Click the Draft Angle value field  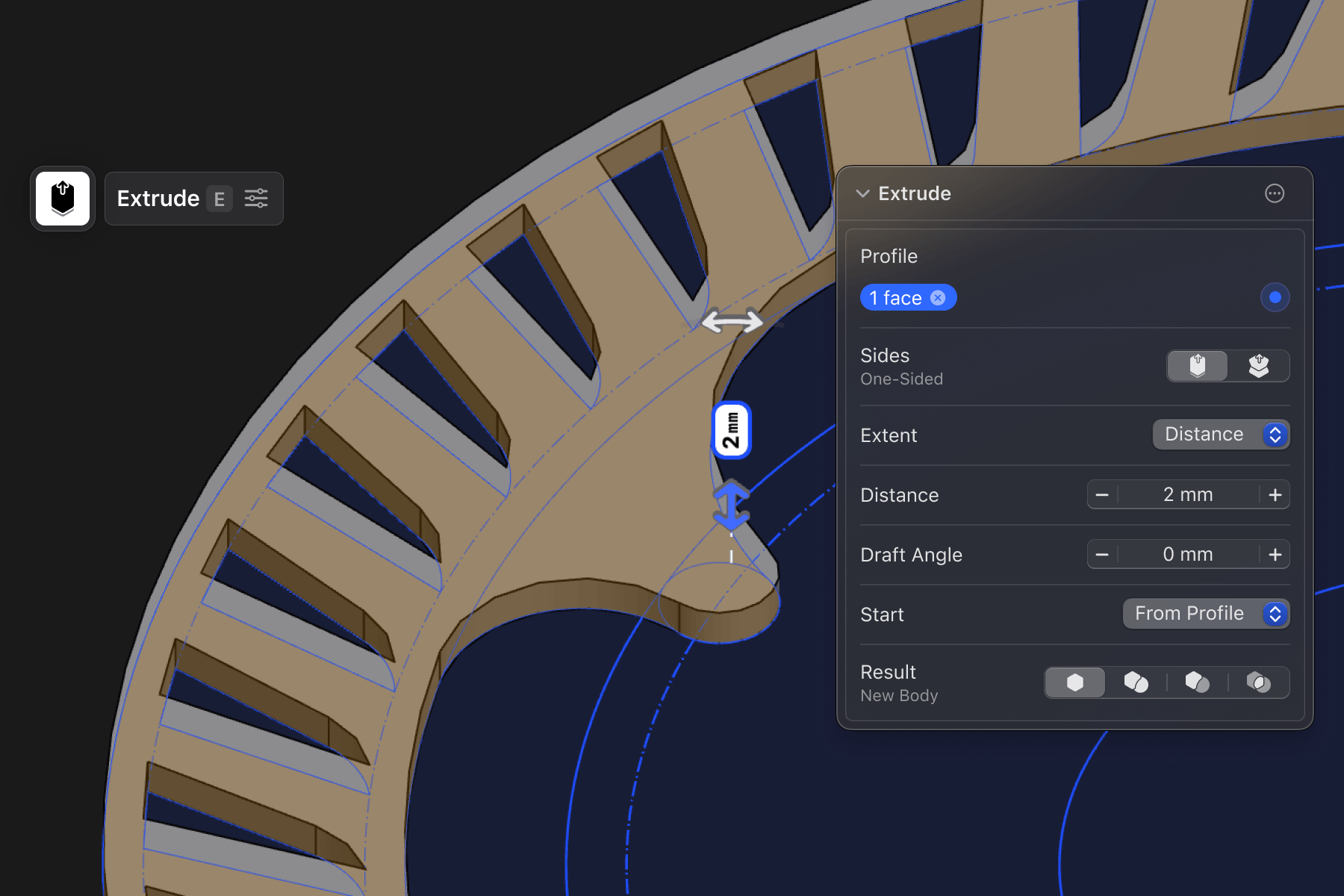point(1188,554)
